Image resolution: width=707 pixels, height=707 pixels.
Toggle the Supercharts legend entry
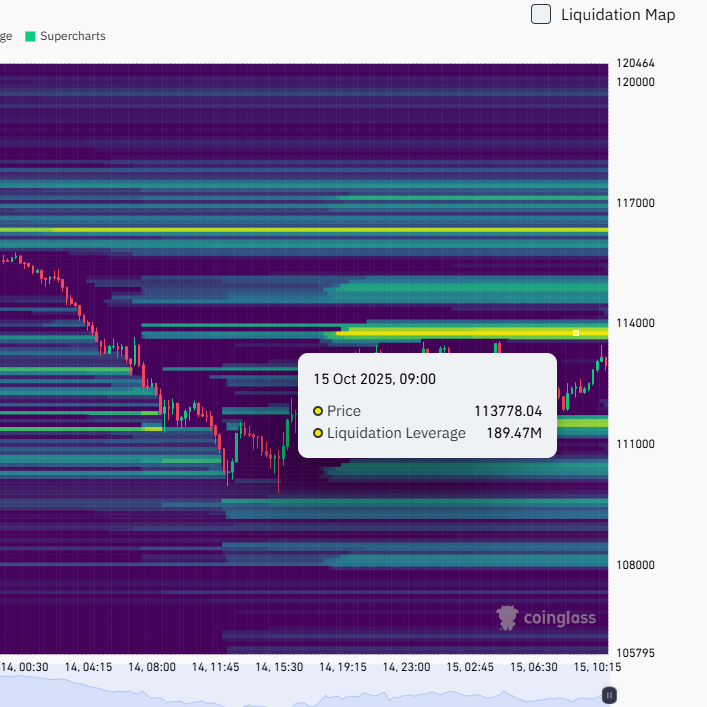[x=65, y=36]
